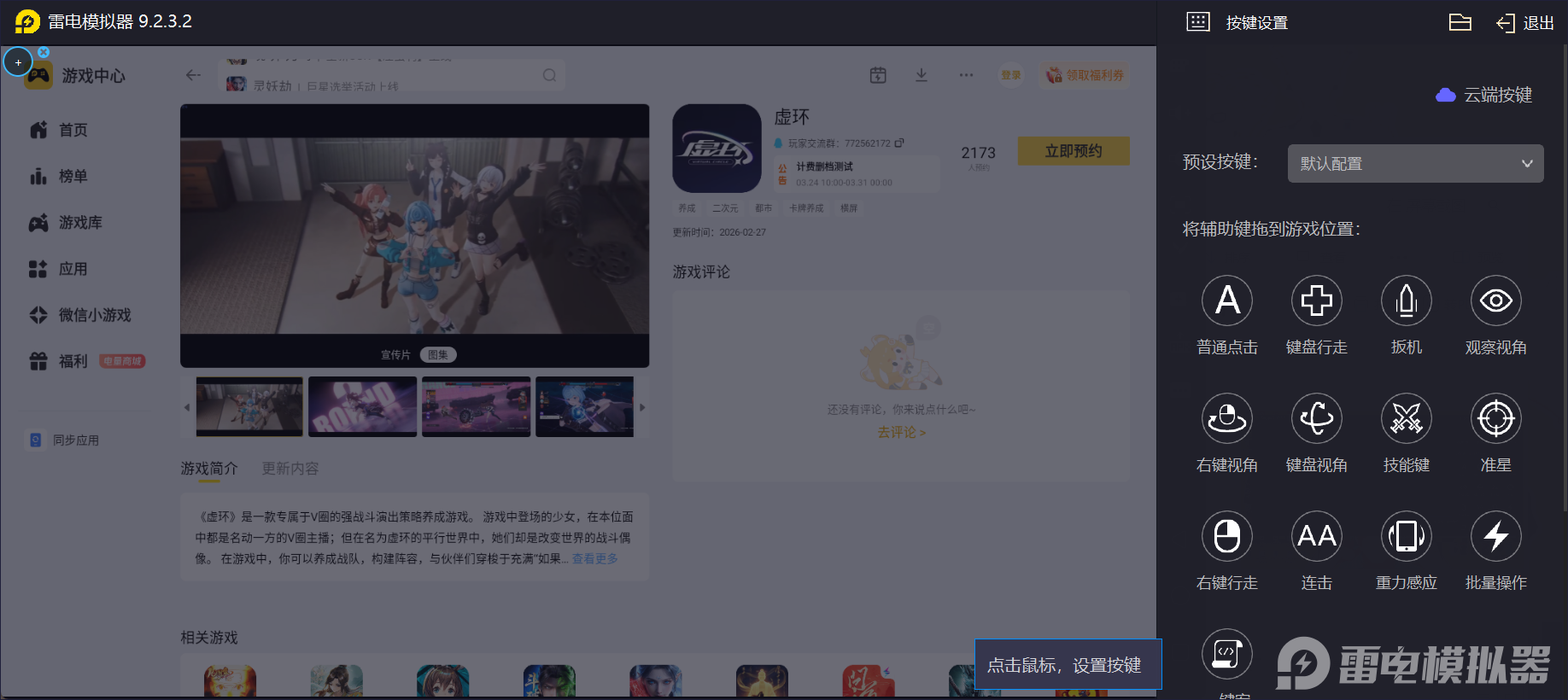Close the floating plus key marker
Viewport: 1568px width, 700px height.
tap(44, 52)
